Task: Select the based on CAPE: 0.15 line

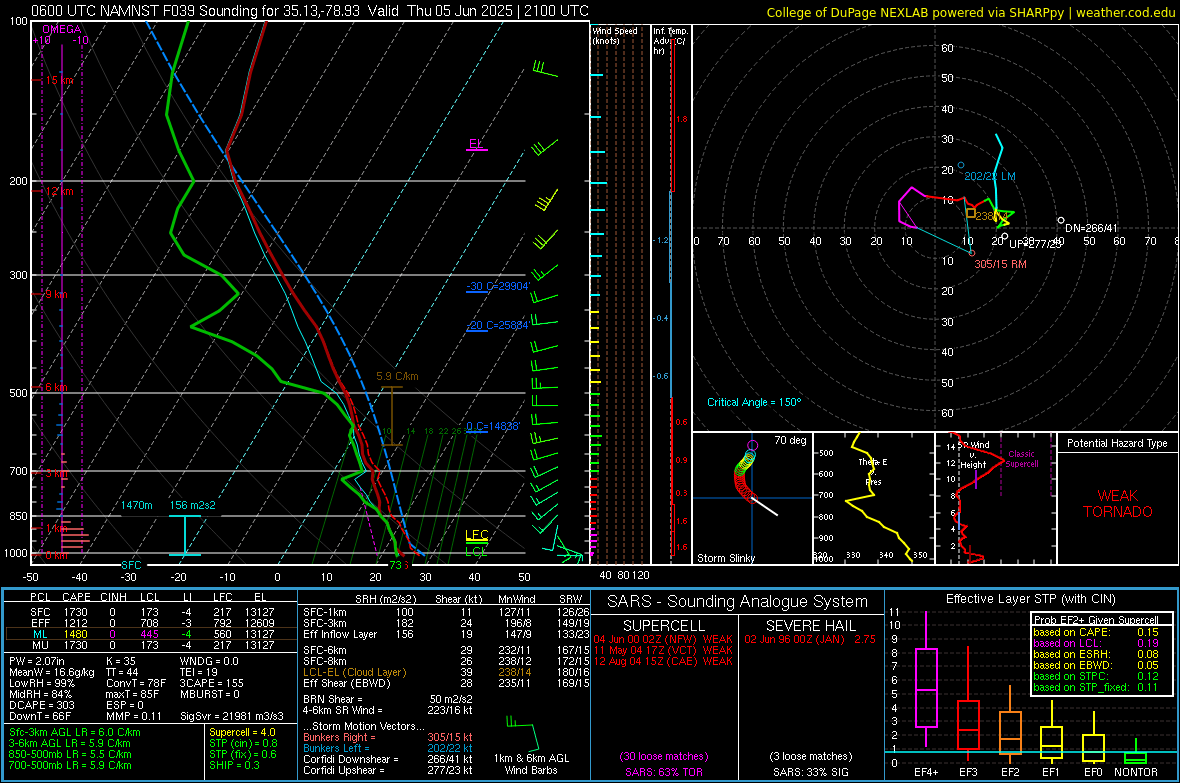Action: tap(1096, 632)
